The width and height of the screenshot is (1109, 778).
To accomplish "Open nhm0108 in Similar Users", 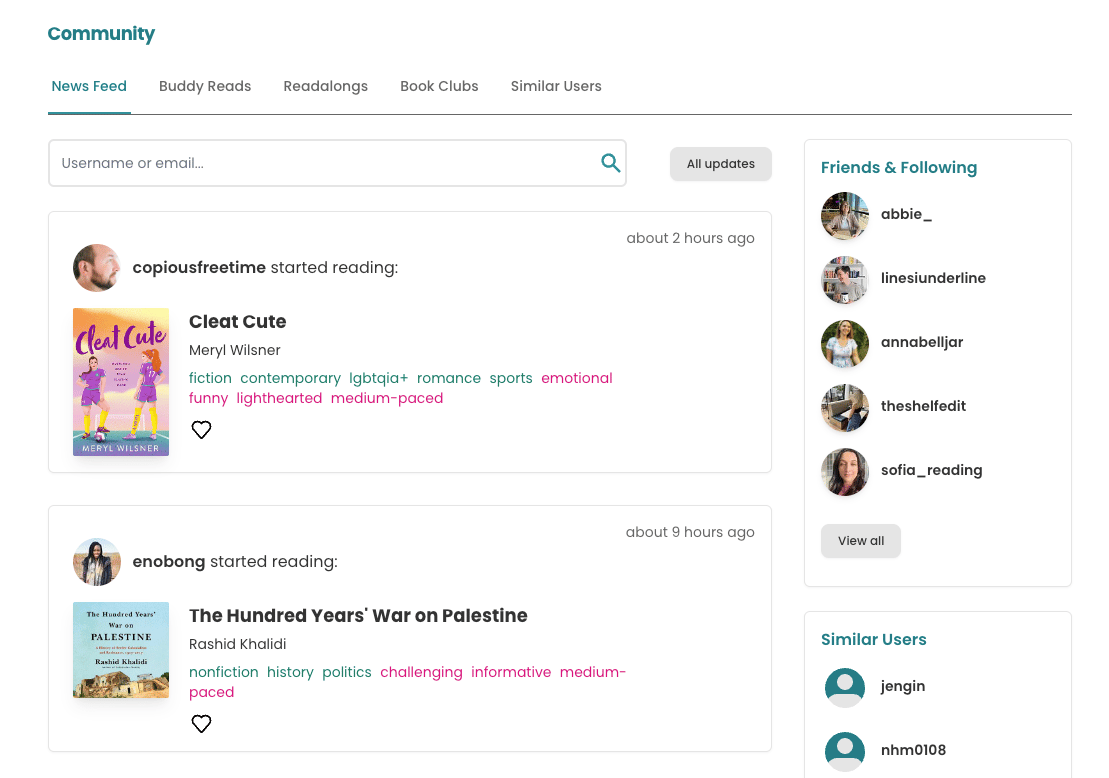I will point(913,750).
